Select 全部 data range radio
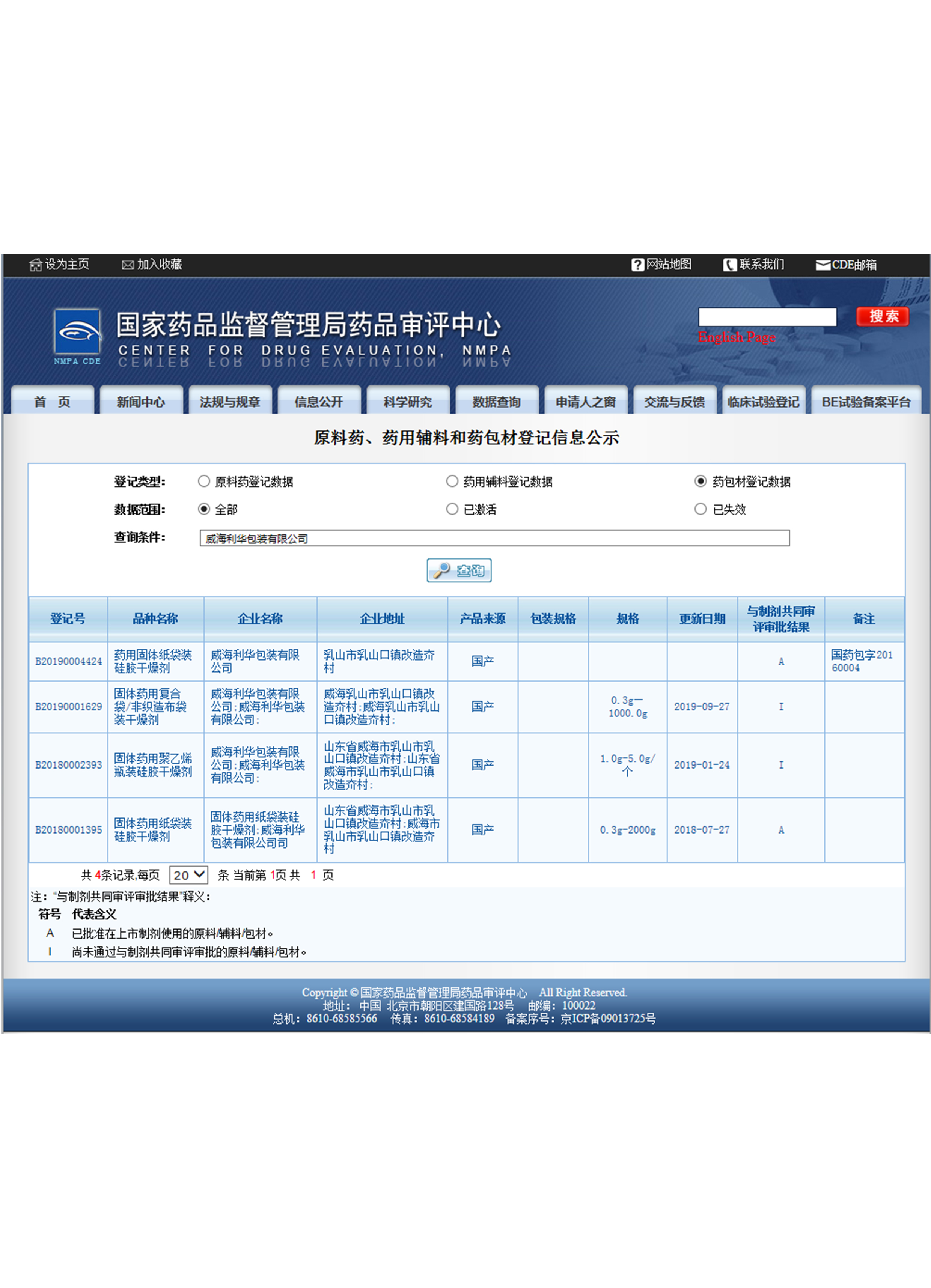Screen dimensions: 931x1288 point(204,509)
